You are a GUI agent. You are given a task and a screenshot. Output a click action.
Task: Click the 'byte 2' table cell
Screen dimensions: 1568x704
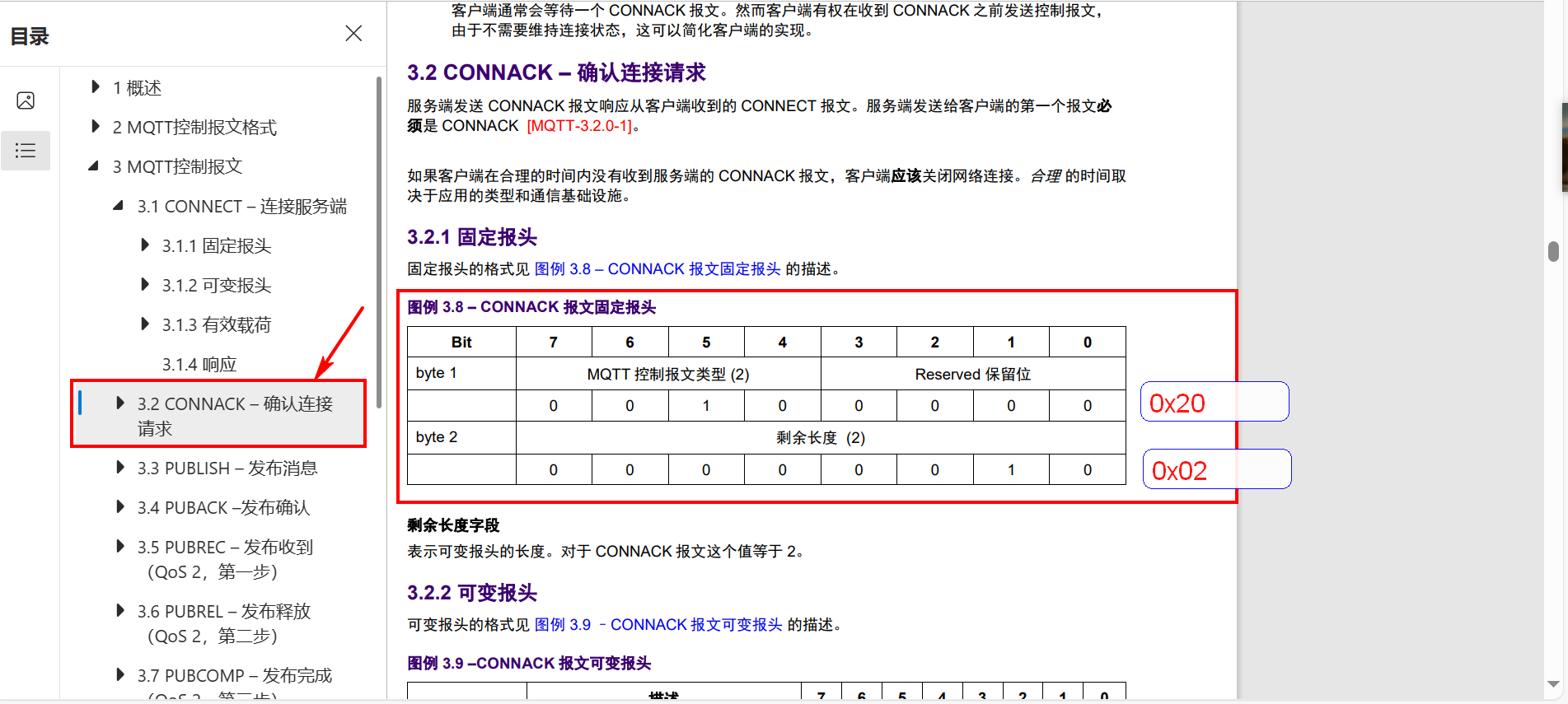(x=461, y=438)
